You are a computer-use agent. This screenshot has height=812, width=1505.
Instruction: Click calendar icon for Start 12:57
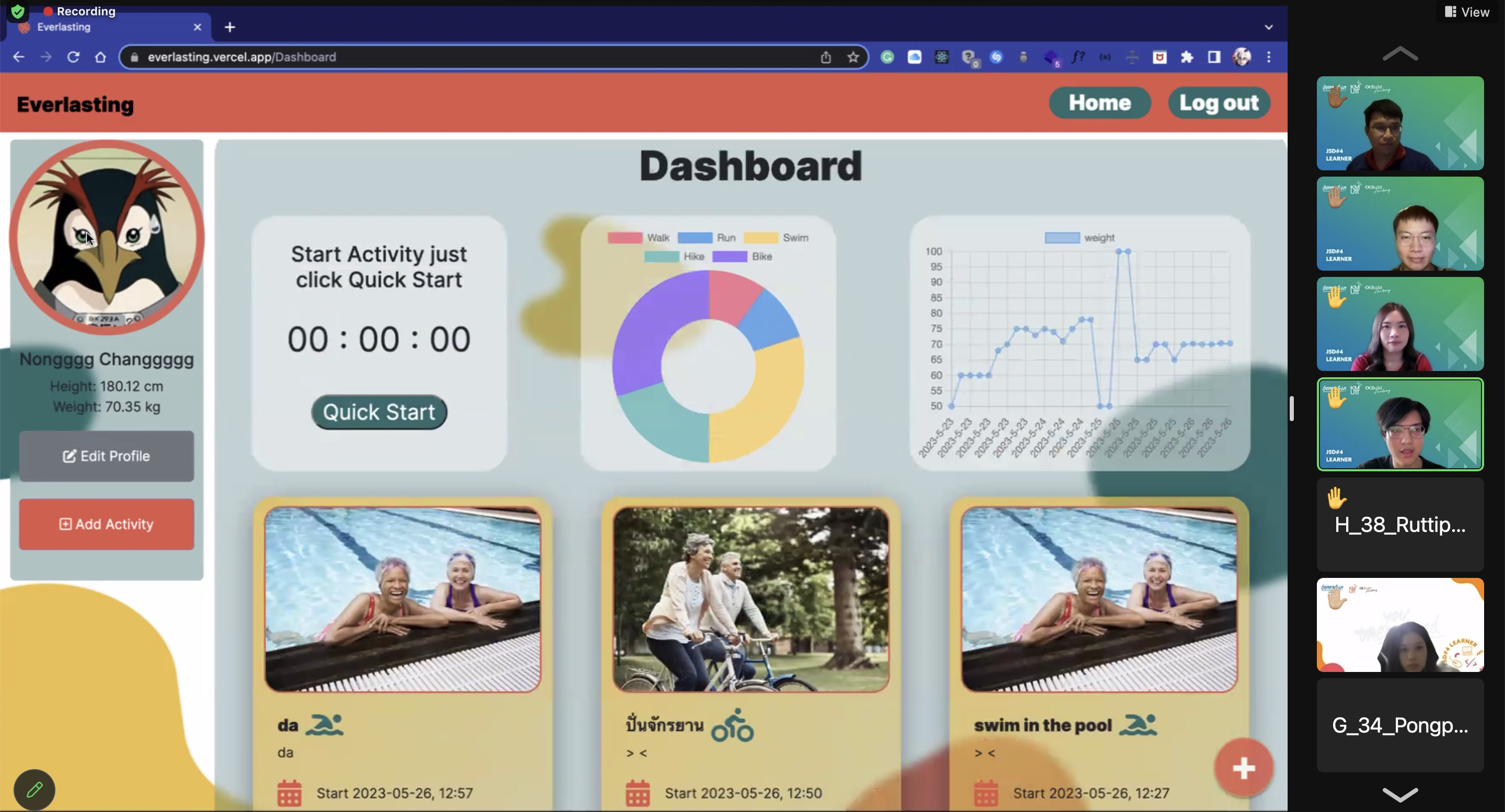(x=289, y=793)
